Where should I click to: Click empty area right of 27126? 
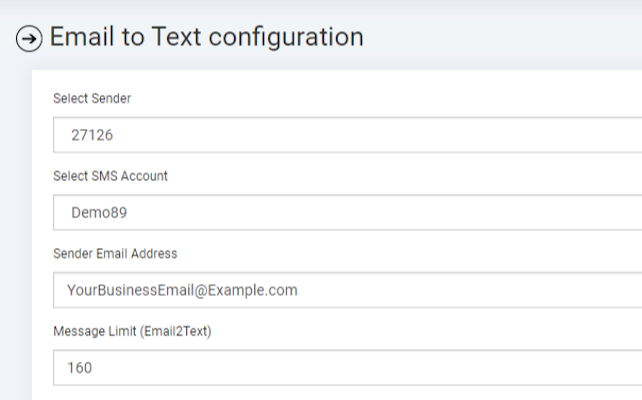click(400, 135)
